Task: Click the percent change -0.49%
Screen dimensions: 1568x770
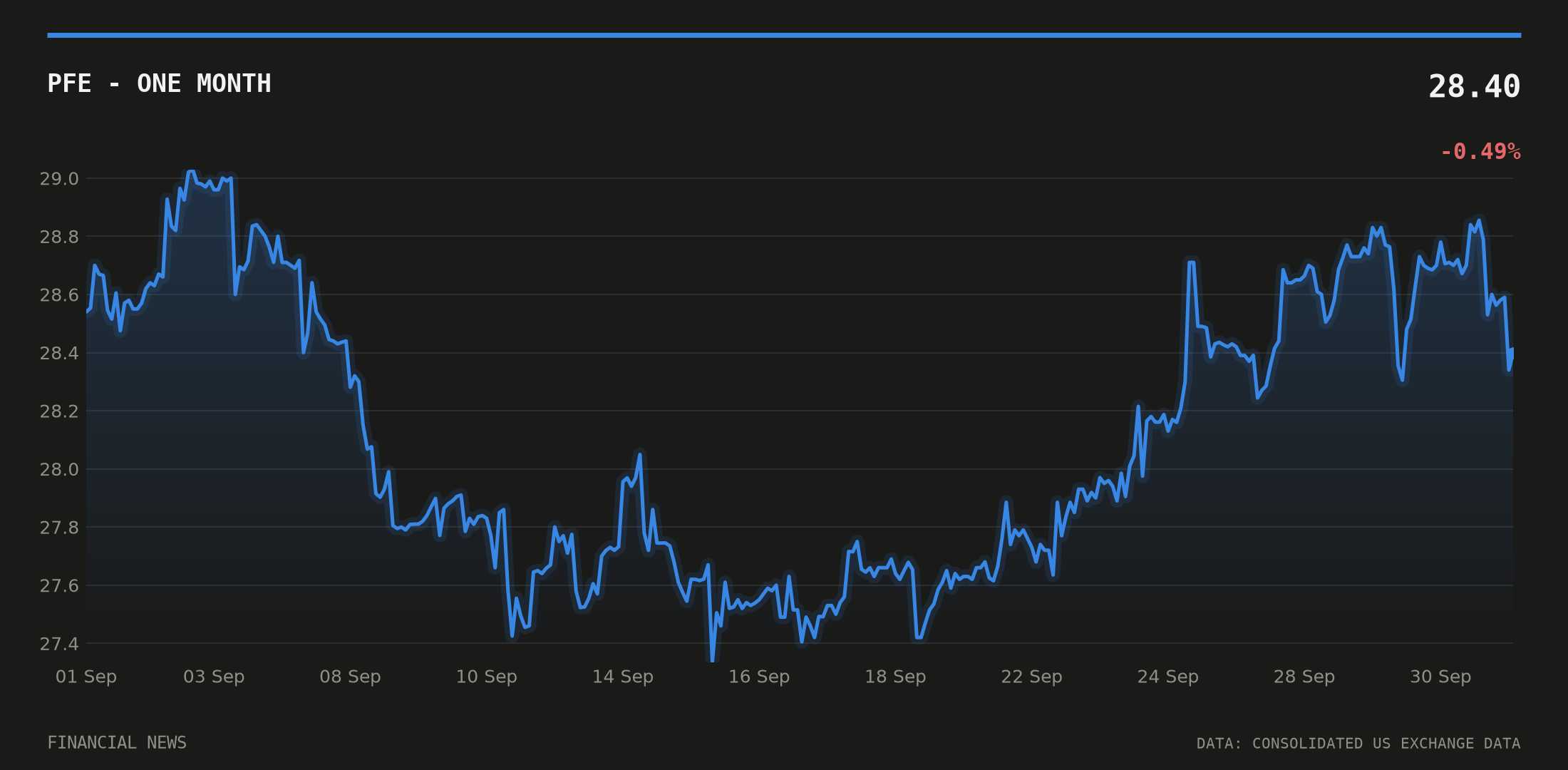Action: click(x=1480, y=151)
